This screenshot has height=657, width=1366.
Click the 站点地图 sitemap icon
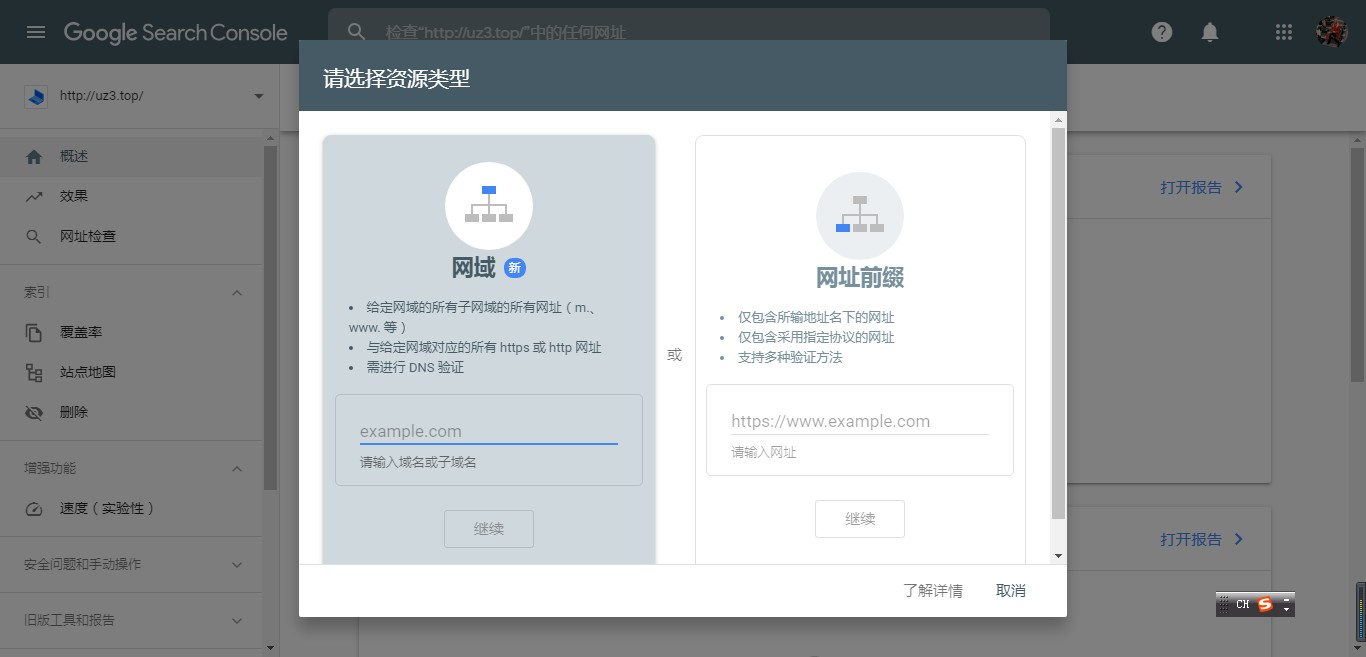34,373
